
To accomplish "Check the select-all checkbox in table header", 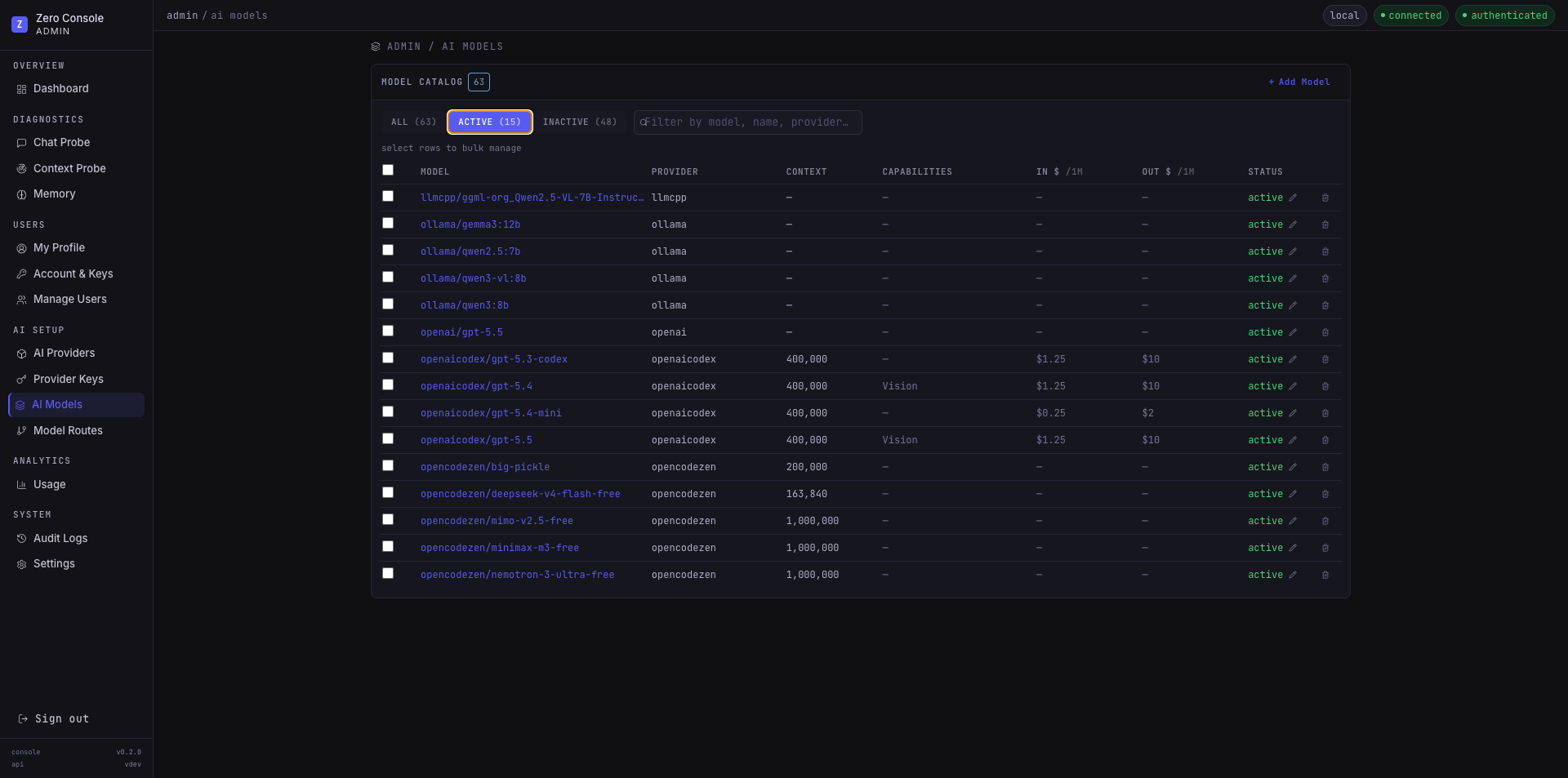I will 388,170.
